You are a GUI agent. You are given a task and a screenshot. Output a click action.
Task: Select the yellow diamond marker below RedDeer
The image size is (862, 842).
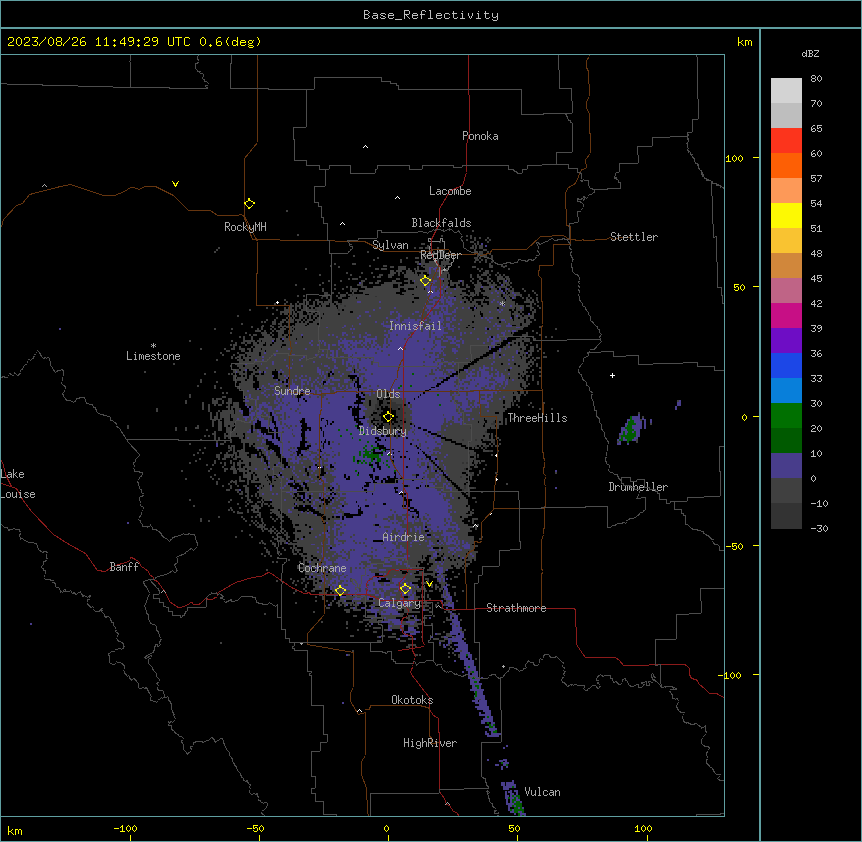coord(426,280)
